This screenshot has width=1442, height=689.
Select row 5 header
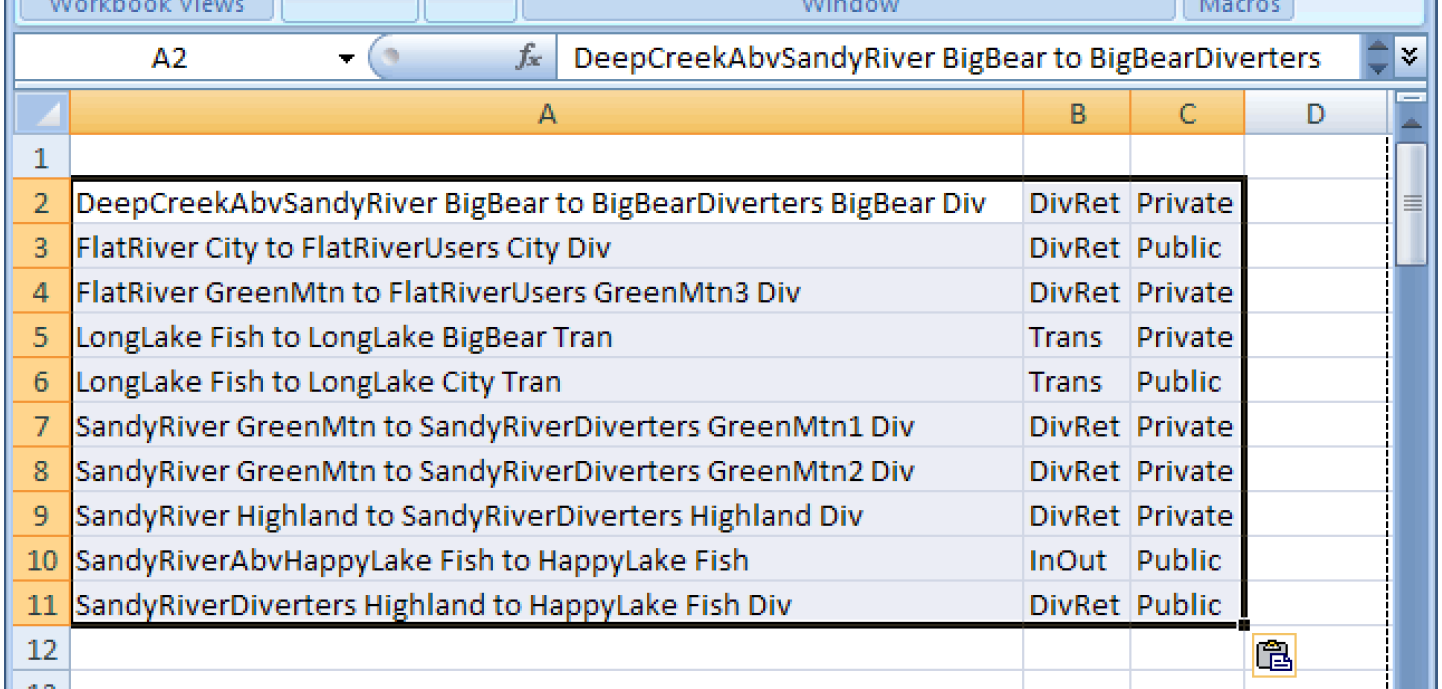41,337
